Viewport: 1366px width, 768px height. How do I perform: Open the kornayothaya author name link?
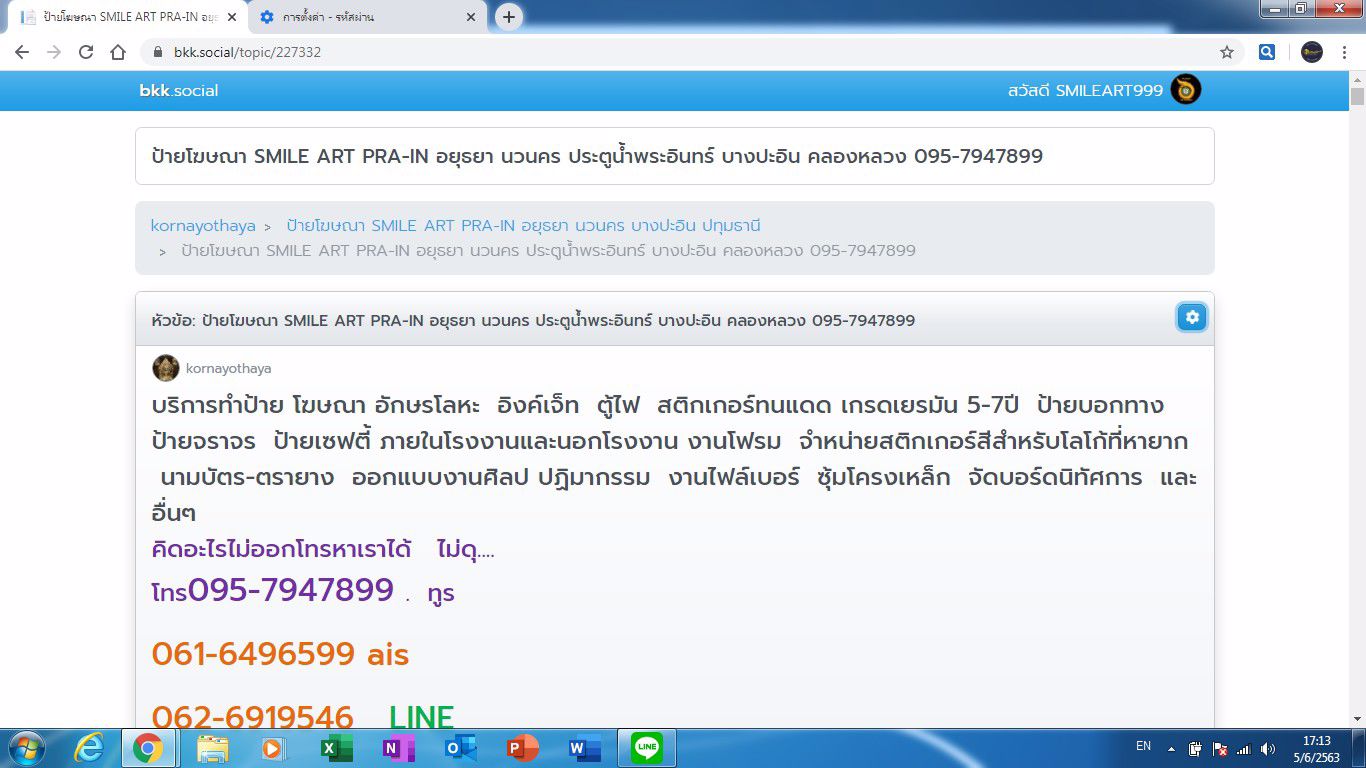point(228,369)
